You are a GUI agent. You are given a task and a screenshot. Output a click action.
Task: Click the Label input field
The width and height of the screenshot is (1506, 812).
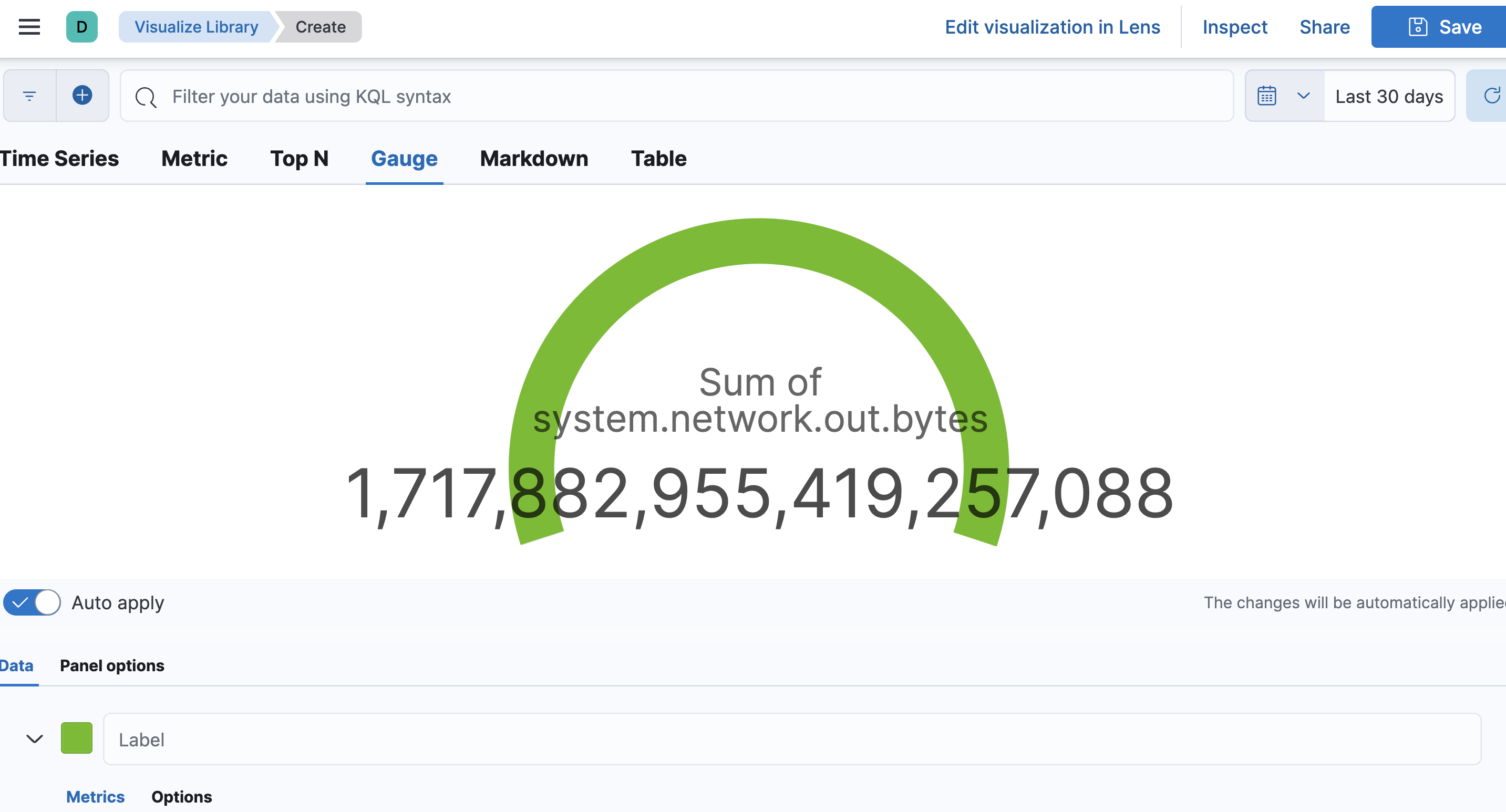tap(791, 739)
